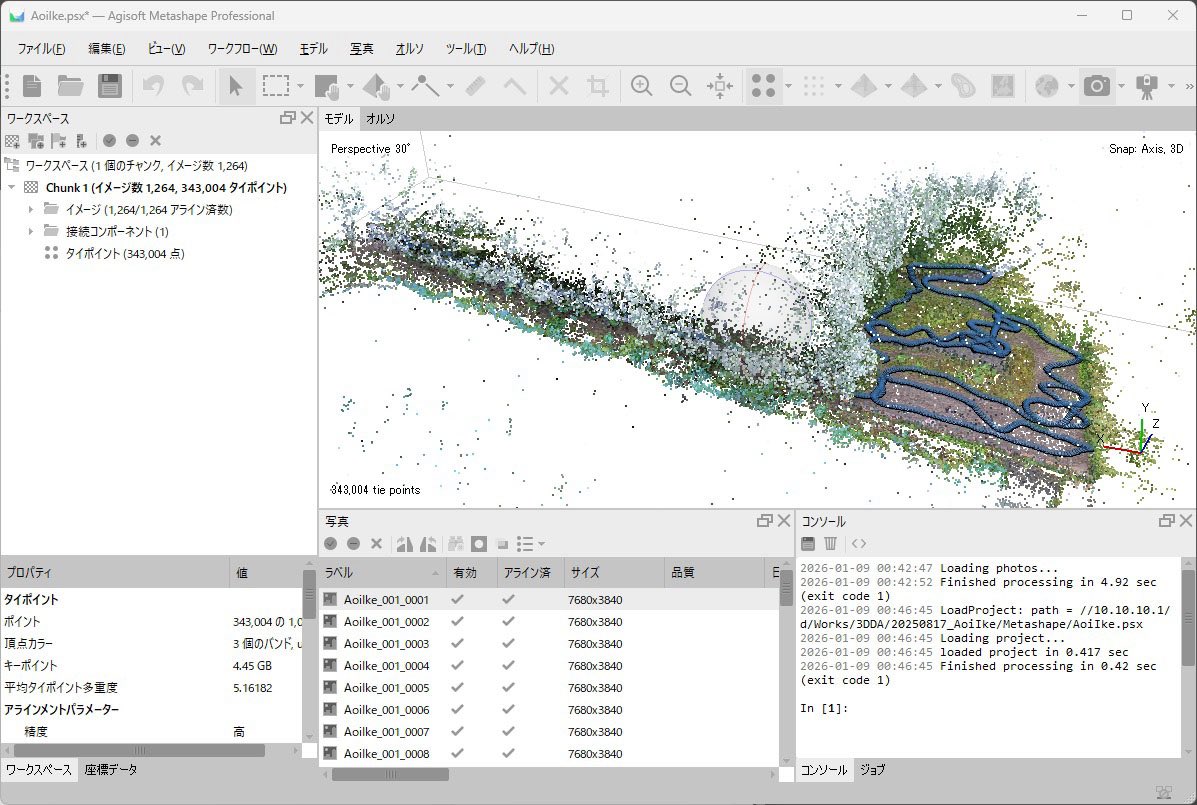Viewport: 1197px width, 805px height.
Task: Select the Draw polyline tool
Action: (x=425, y=85)
